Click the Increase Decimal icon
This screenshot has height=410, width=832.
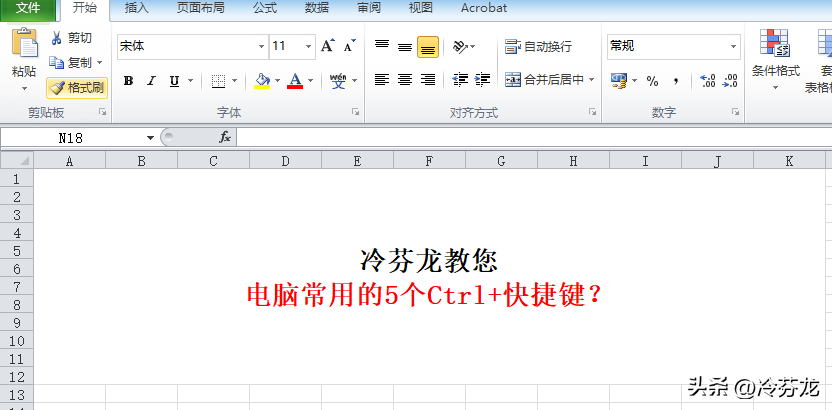coord(707,81)
